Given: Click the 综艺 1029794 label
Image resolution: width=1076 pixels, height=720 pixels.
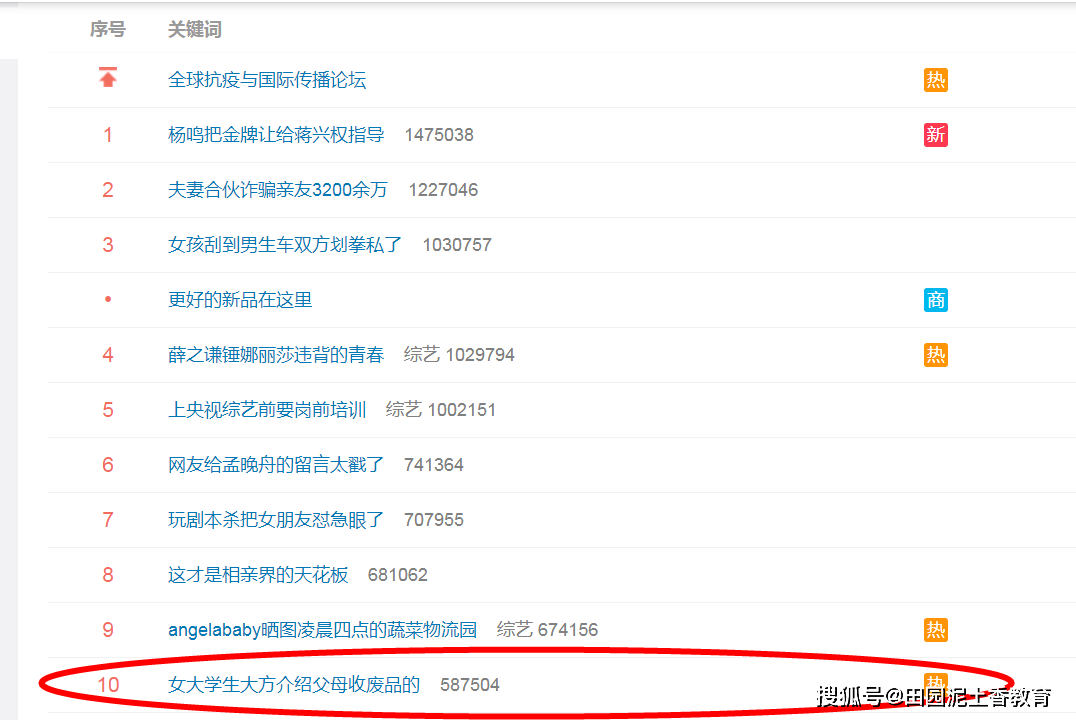Looking at the screenshot, I should (x=459, y=355).
